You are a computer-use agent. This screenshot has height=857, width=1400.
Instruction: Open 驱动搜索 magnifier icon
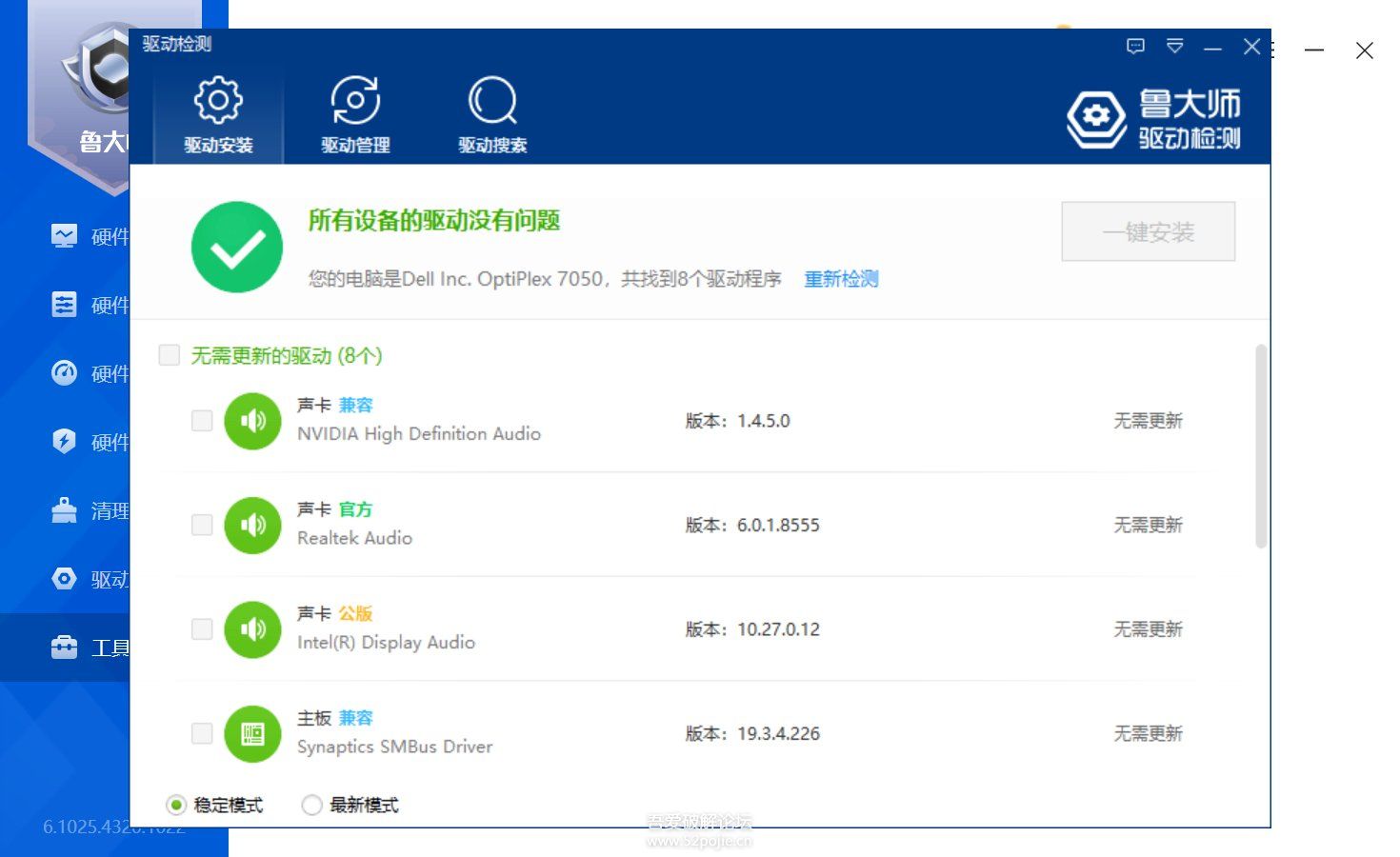[x=491, y=98]
